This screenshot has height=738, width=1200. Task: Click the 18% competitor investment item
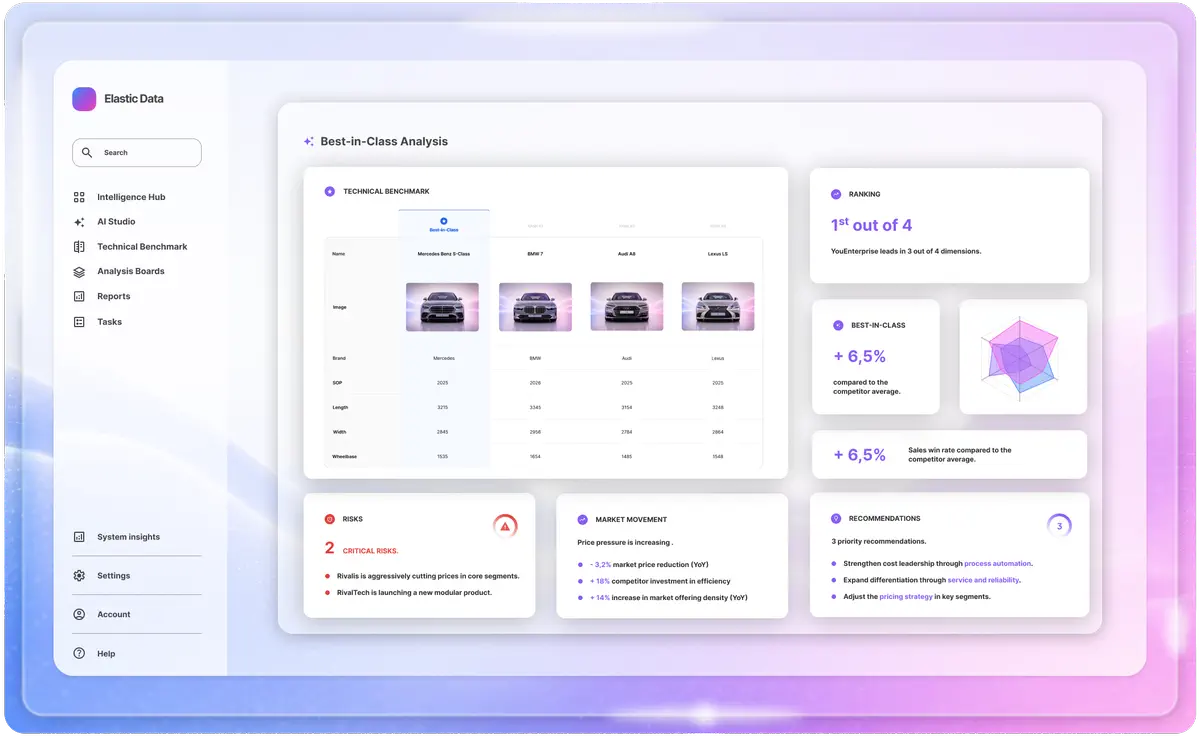660,581
